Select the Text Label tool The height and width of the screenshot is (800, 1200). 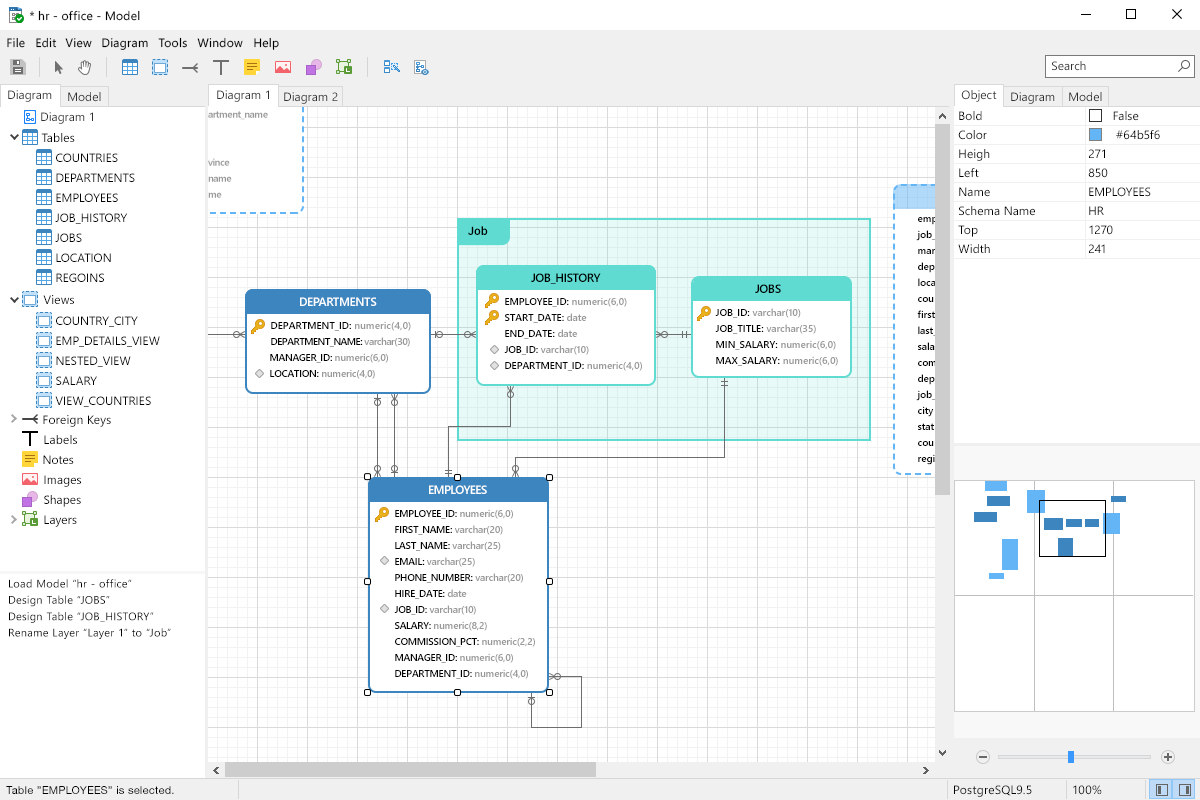(x=220, y=67)
